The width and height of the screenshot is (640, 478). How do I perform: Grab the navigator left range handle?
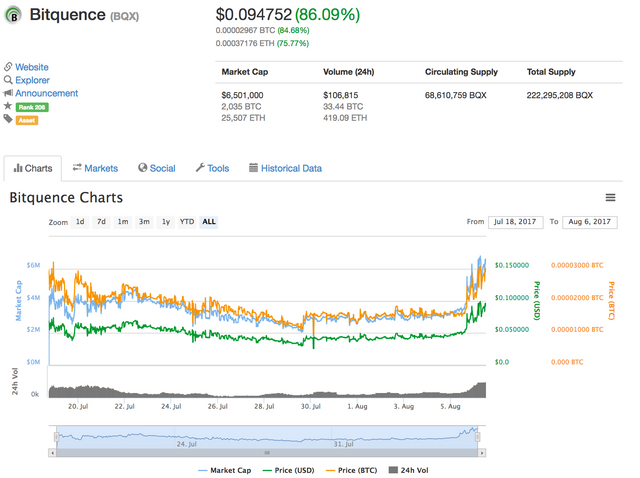point(57,437)
